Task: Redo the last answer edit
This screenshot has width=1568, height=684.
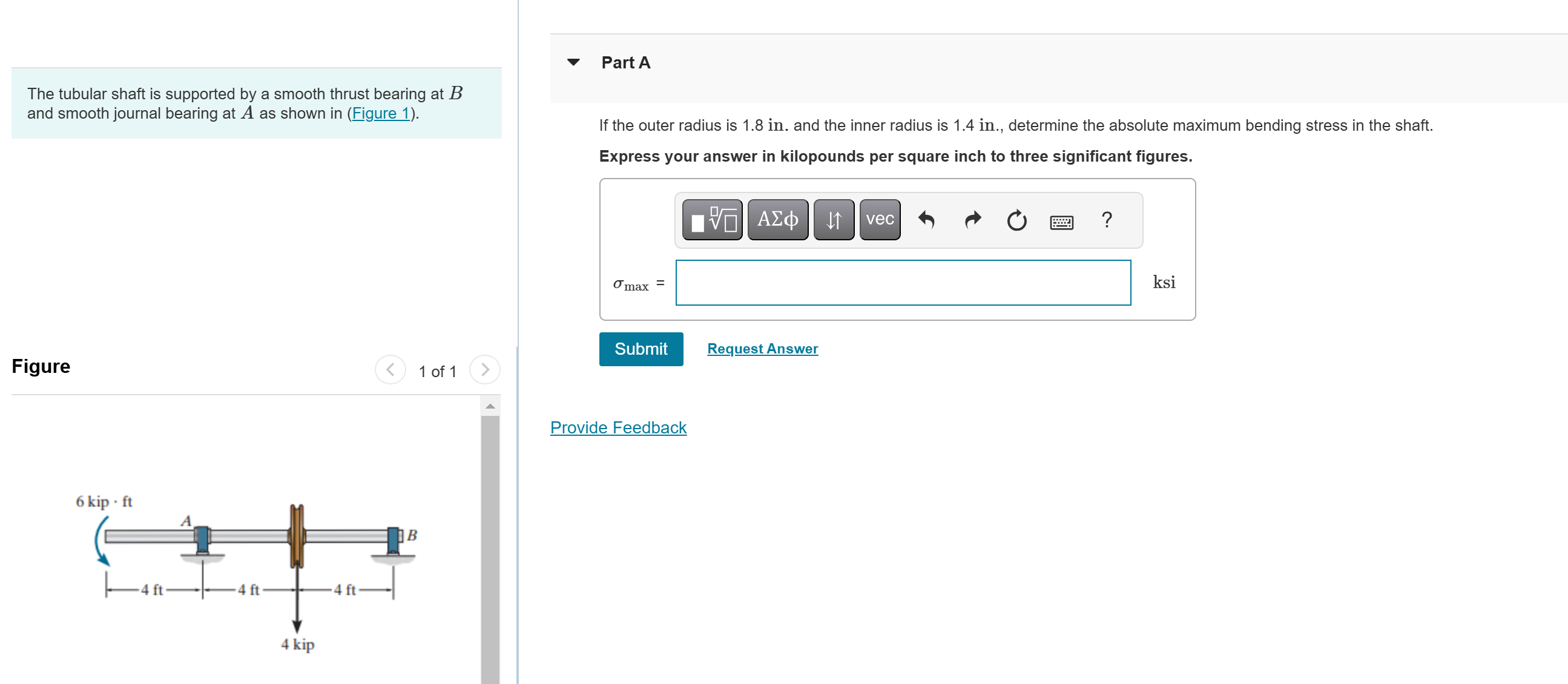Action: point(973,220)
